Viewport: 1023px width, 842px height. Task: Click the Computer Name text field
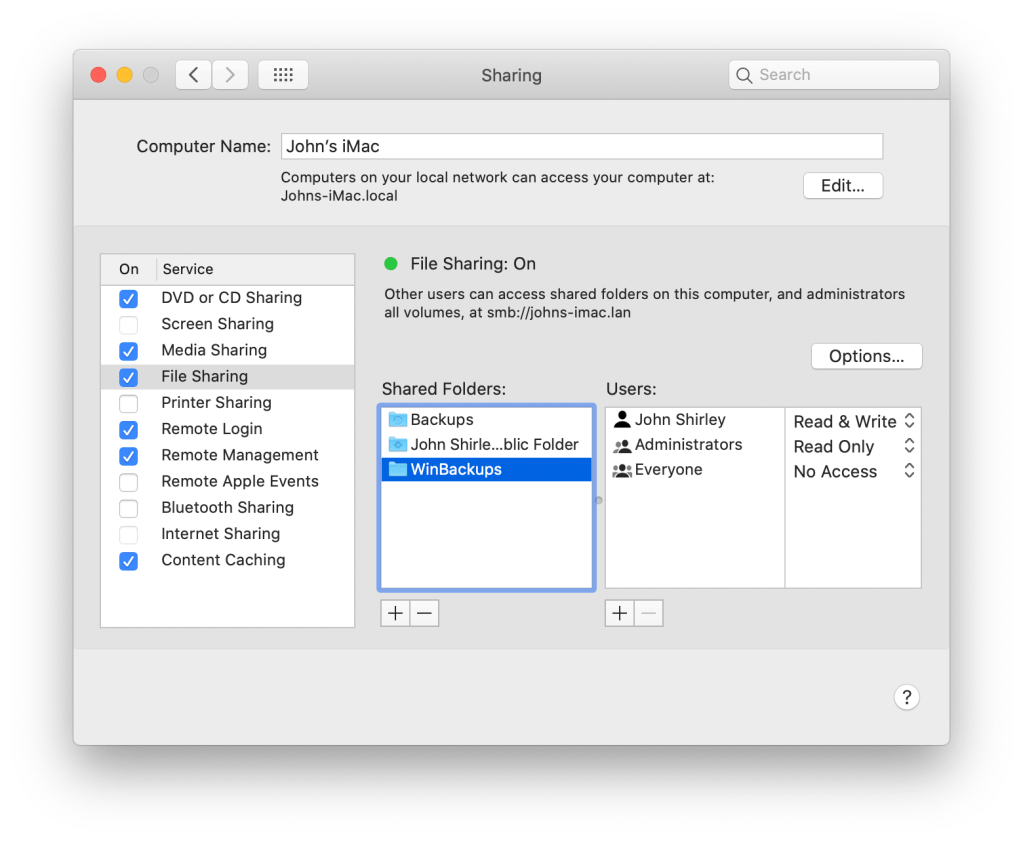(x=581, y=147)
